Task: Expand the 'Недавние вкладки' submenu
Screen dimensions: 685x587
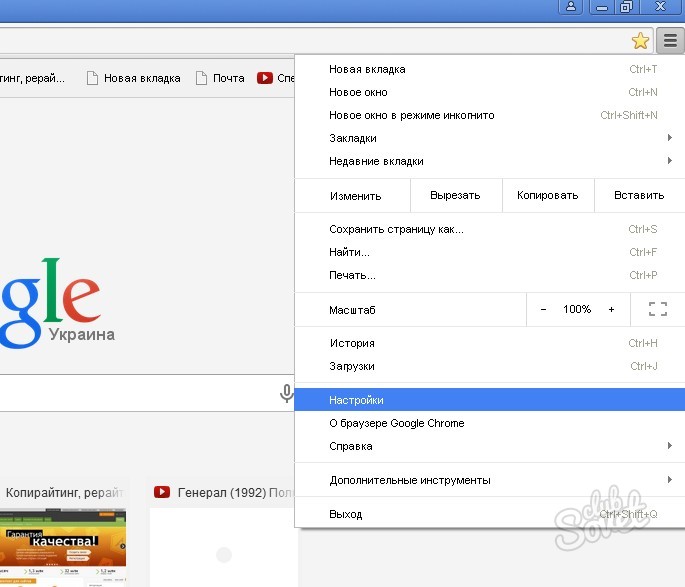Action: coord(490,161)
